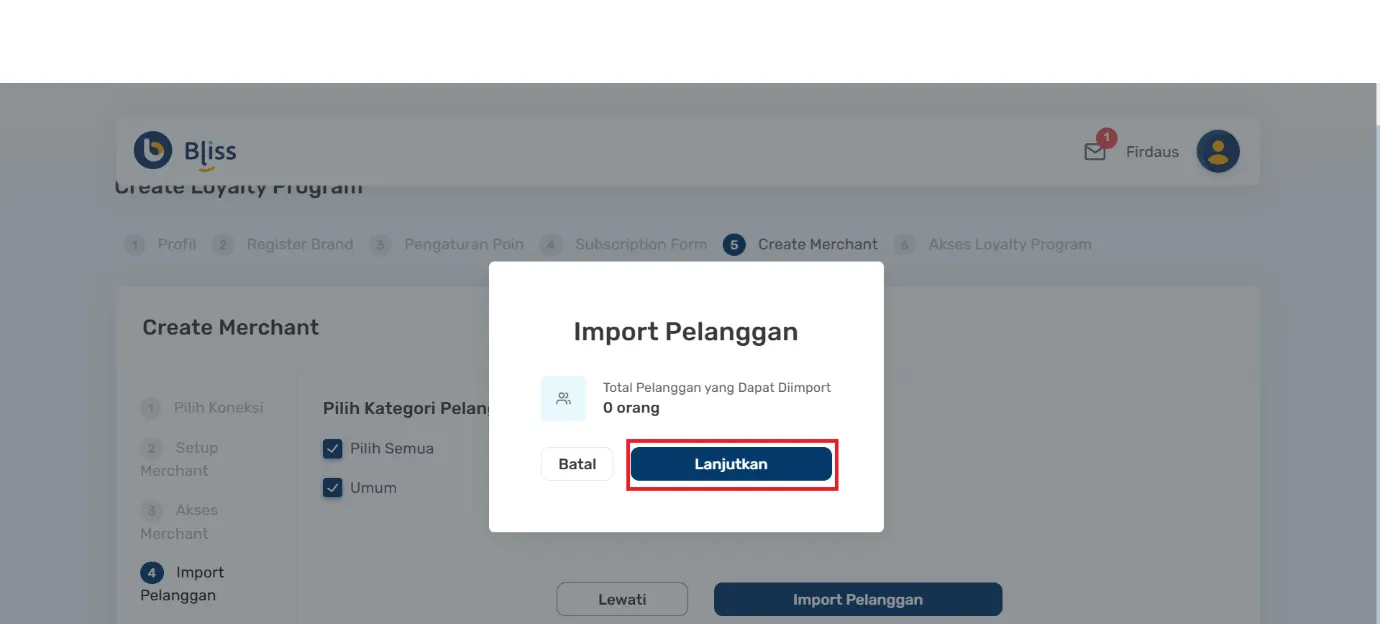Screen dimensions: 1380x624
Task: Enable the Pilih Semua checkbox
Action: [332, 448]
